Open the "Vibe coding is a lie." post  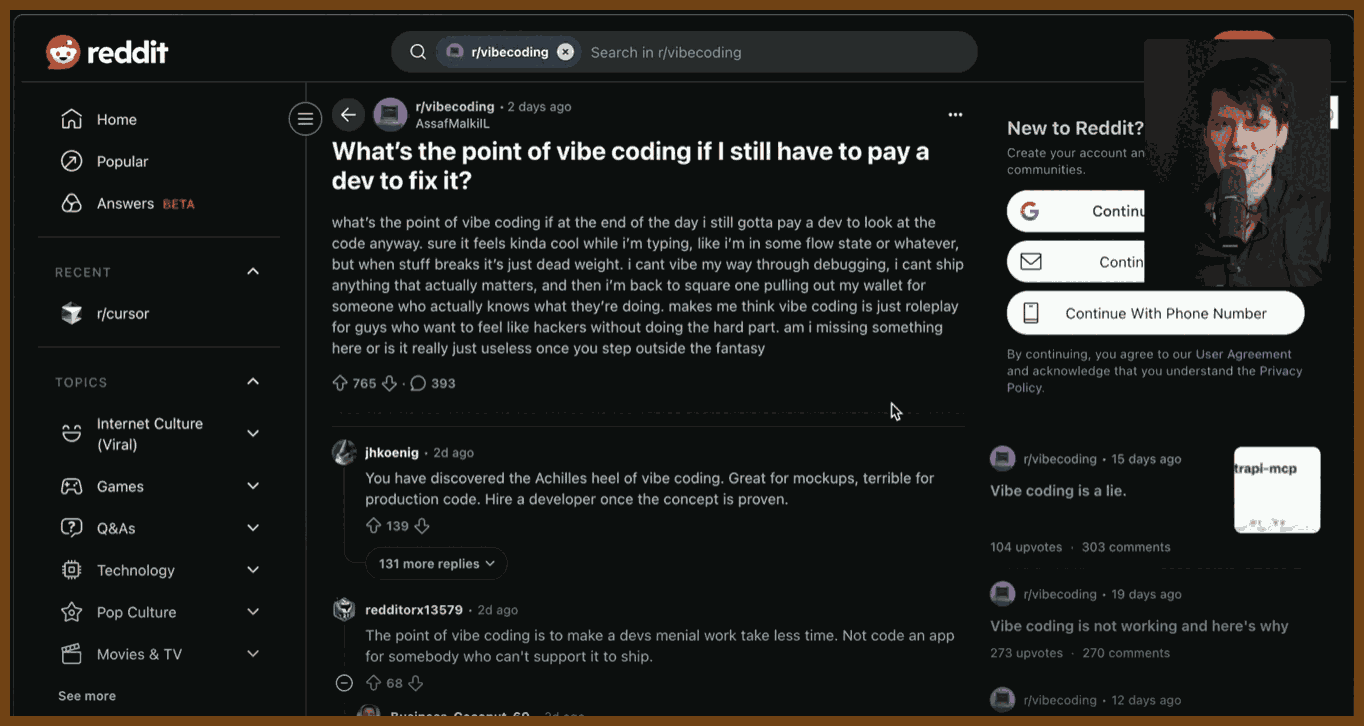(1057, 491)
